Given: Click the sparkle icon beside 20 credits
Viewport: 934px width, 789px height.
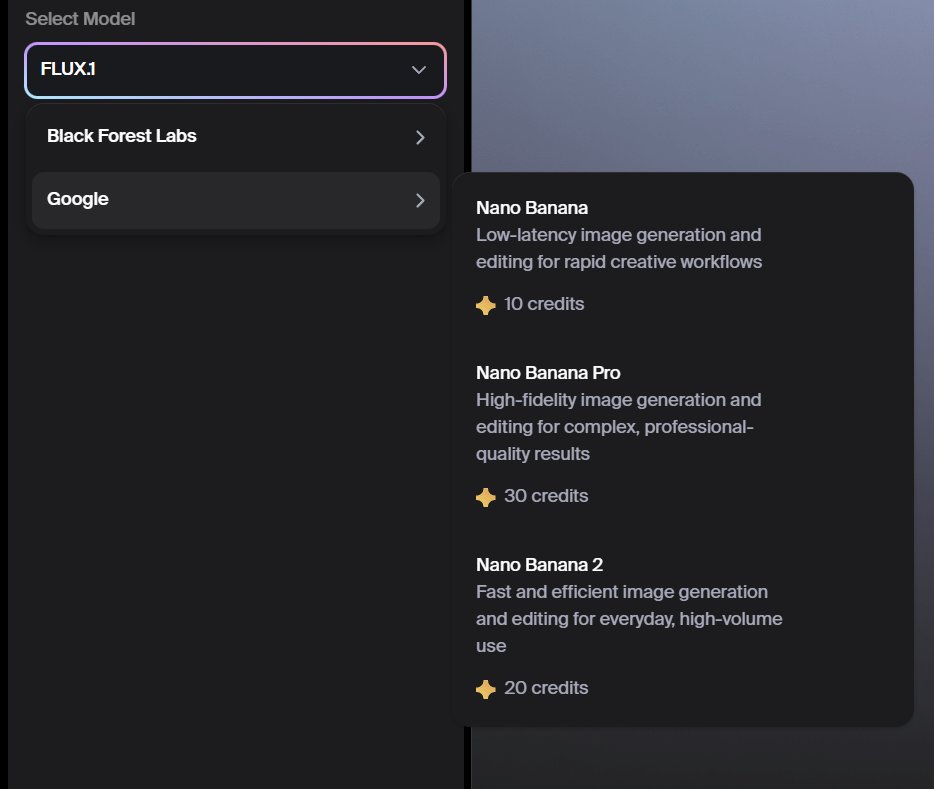Looking at the screenshot, I should pyautogui.click(x=486, y=689).
